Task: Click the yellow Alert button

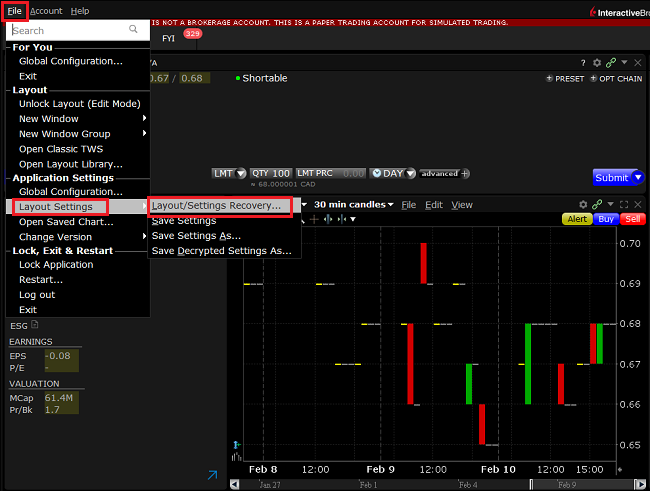Action: tap(577, 219)
